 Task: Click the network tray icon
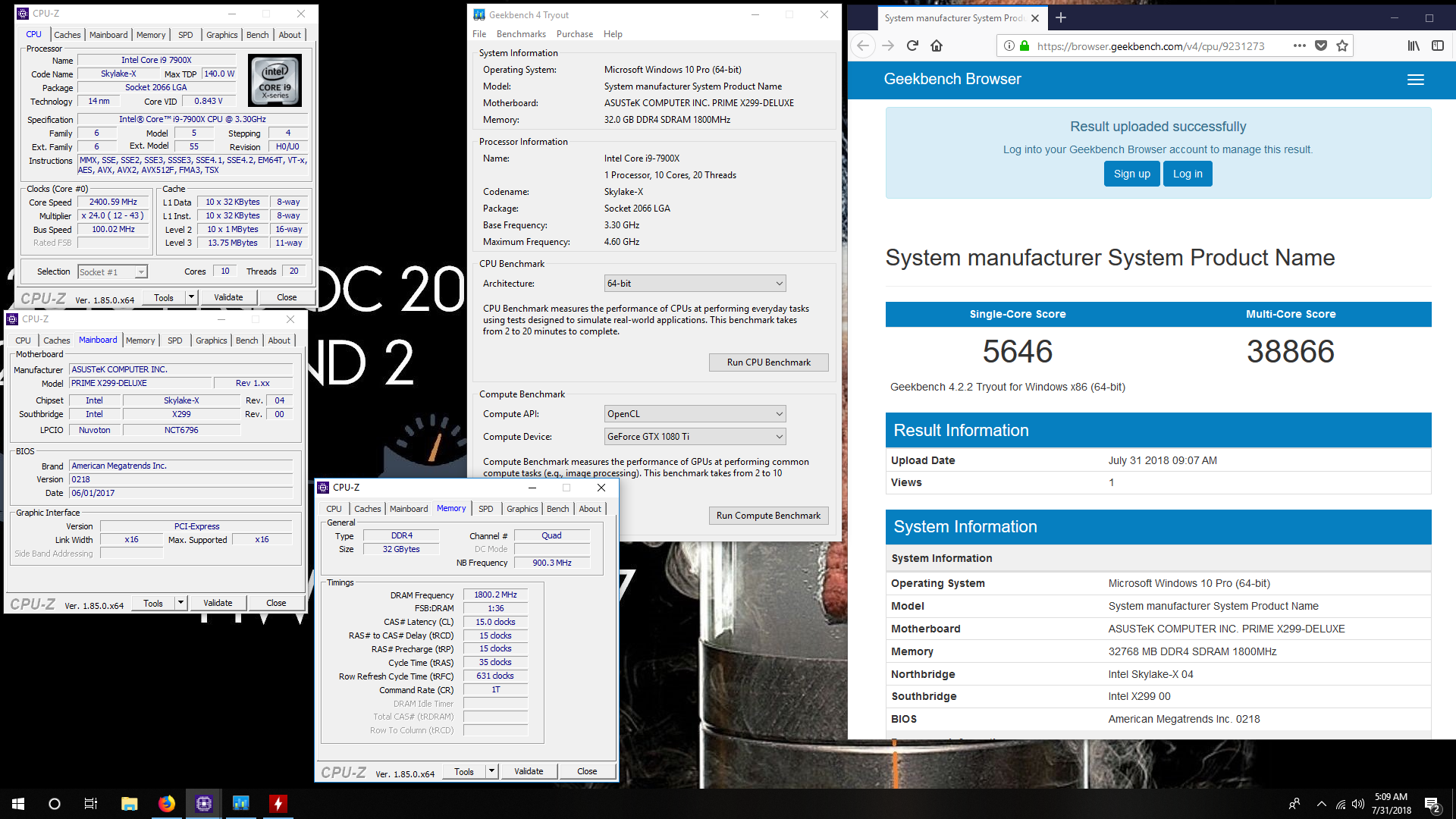pyautogui.click(x=1340, y=804)
